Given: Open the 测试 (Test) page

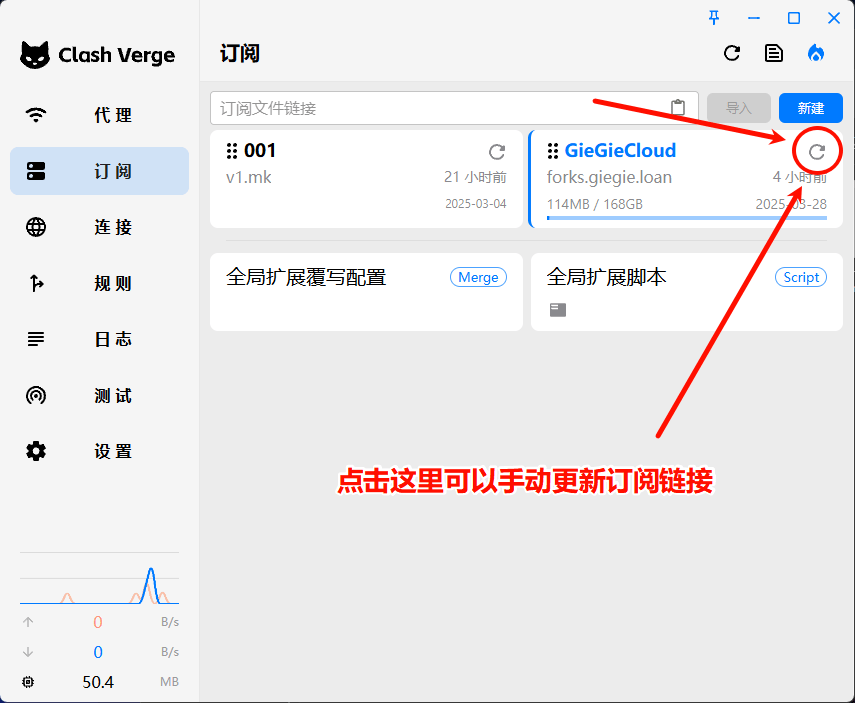Looking at the screenshot, I should click(x=99, y=395).
